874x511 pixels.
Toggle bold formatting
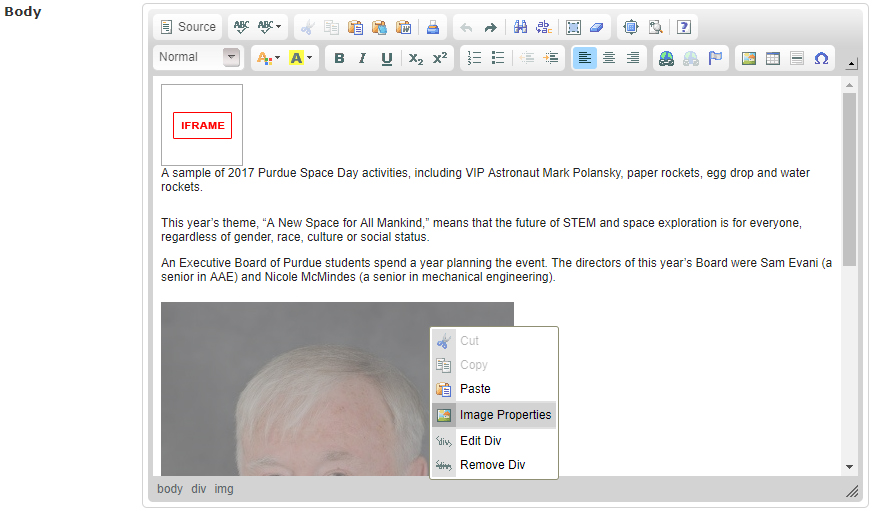[x=339, y=58]
